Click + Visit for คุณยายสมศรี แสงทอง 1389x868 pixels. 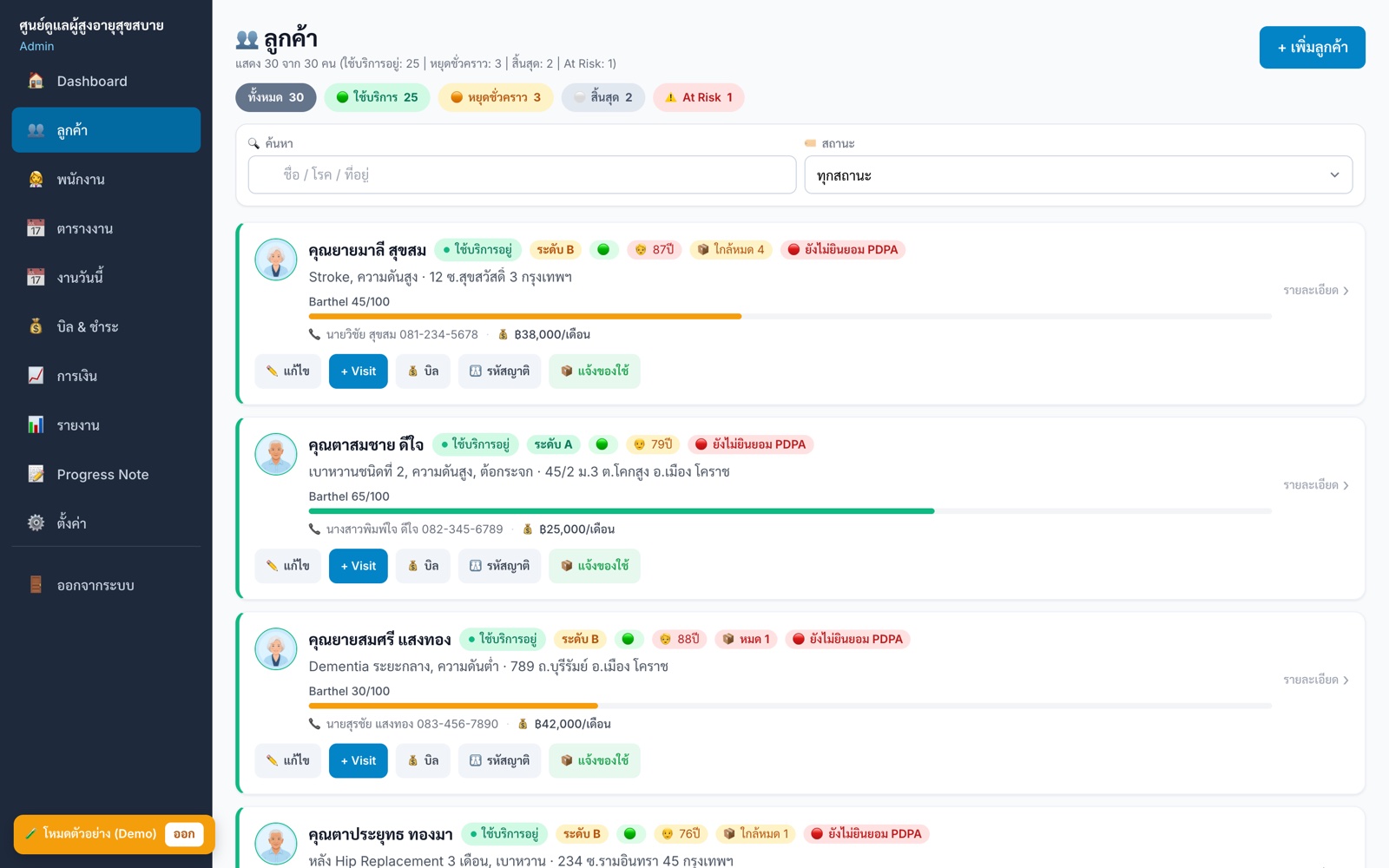tap(358, 760)
